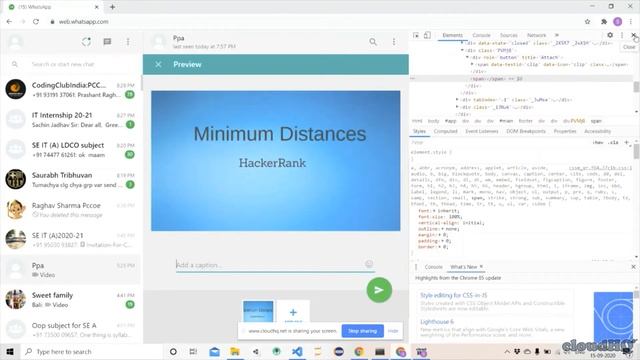Add new style rule plus icon
640x360 pixels.
(x=627, y=142)
